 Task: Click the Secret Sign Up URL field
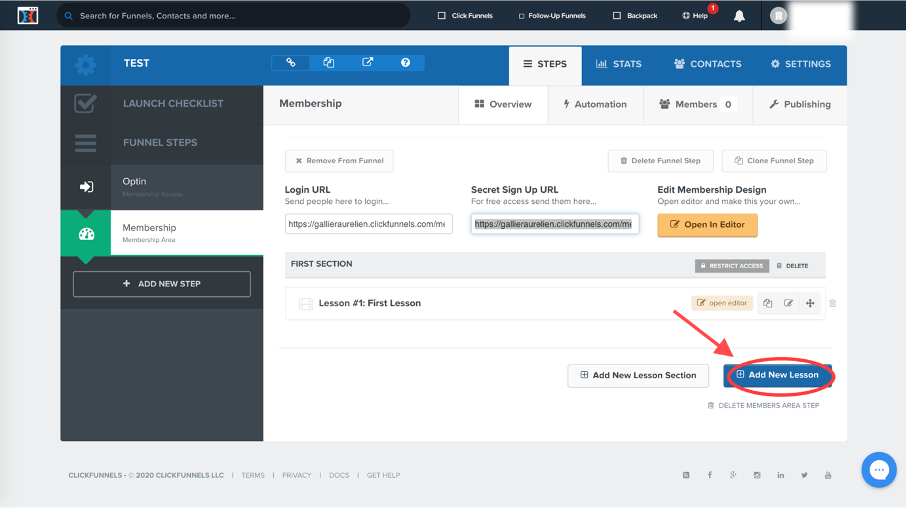coord(555,224)
